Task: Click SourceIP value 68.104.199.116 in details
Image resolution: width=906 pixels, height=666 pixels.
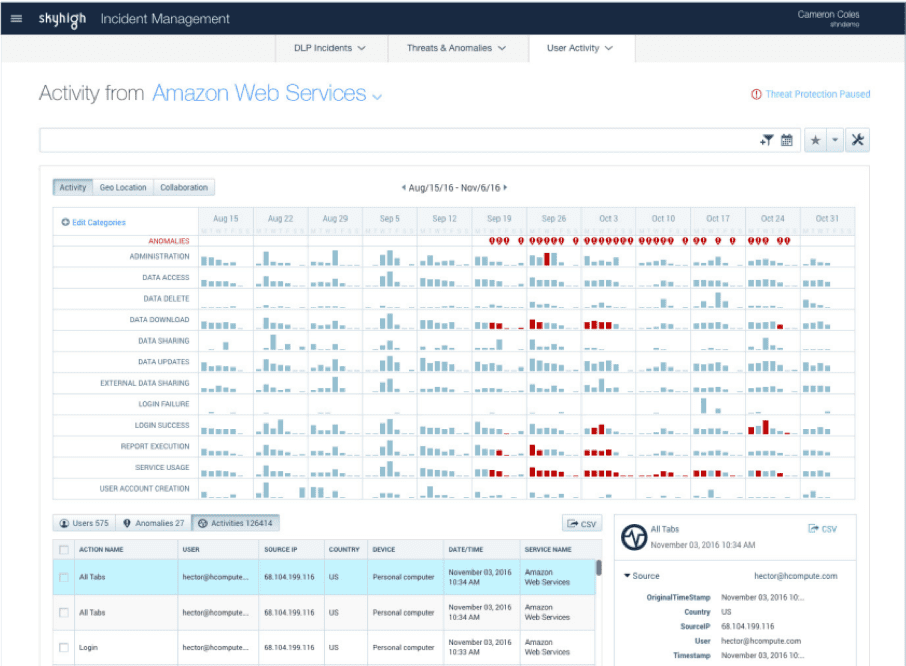Action: click(747, 626)
